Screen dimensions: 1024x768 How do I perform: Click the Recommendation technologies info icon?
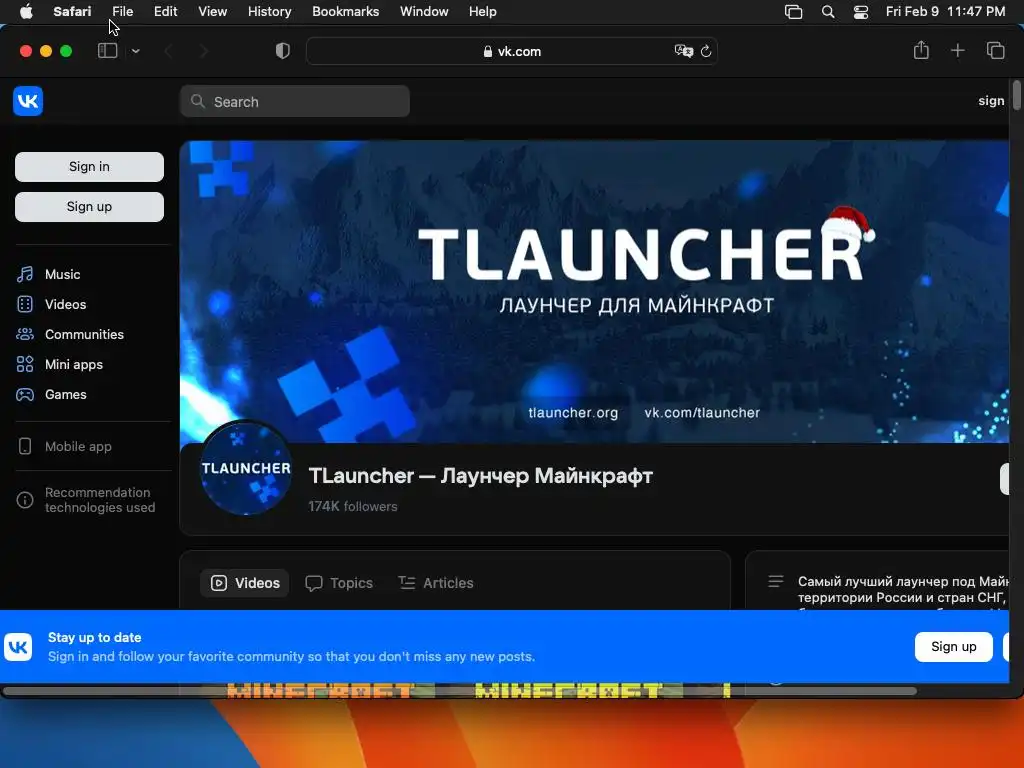coord(25,500)
